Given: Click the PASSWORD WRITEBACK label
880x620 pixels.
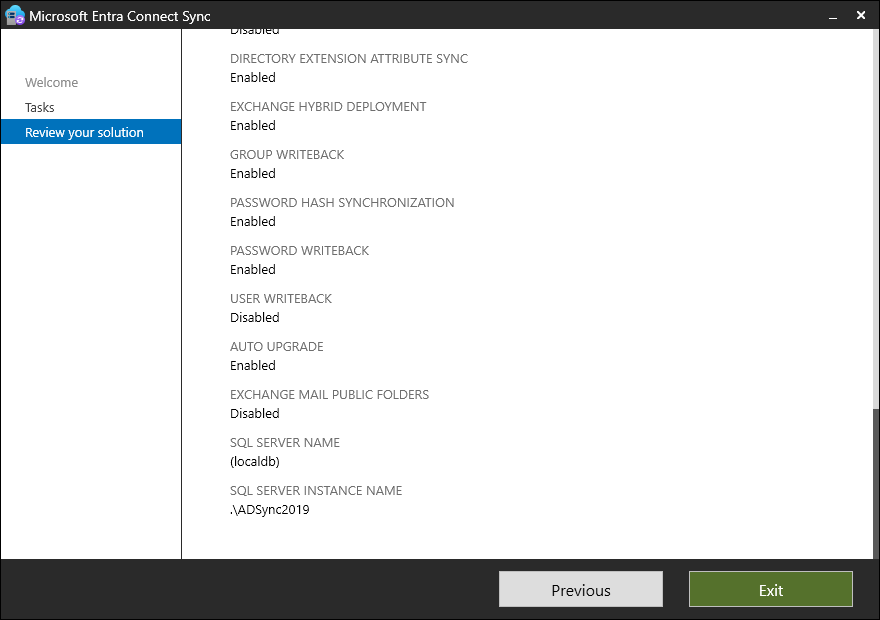Looking at the screenshot, I should click(x=299, y=251).
